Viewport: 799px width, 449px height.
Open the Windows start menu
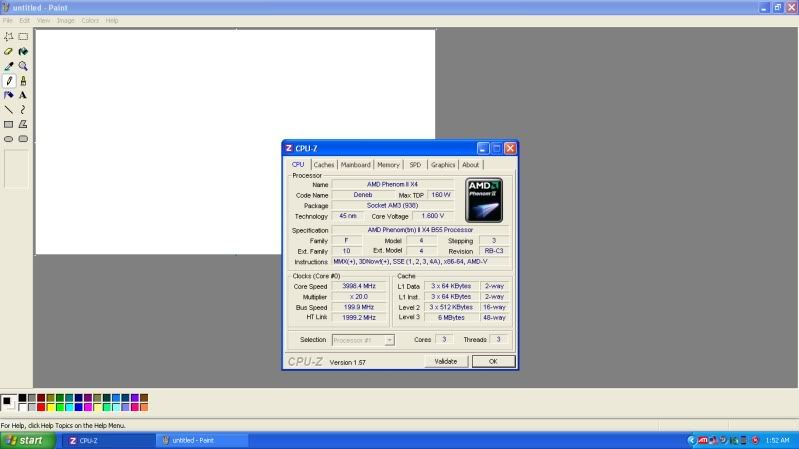tap(28, 440)
